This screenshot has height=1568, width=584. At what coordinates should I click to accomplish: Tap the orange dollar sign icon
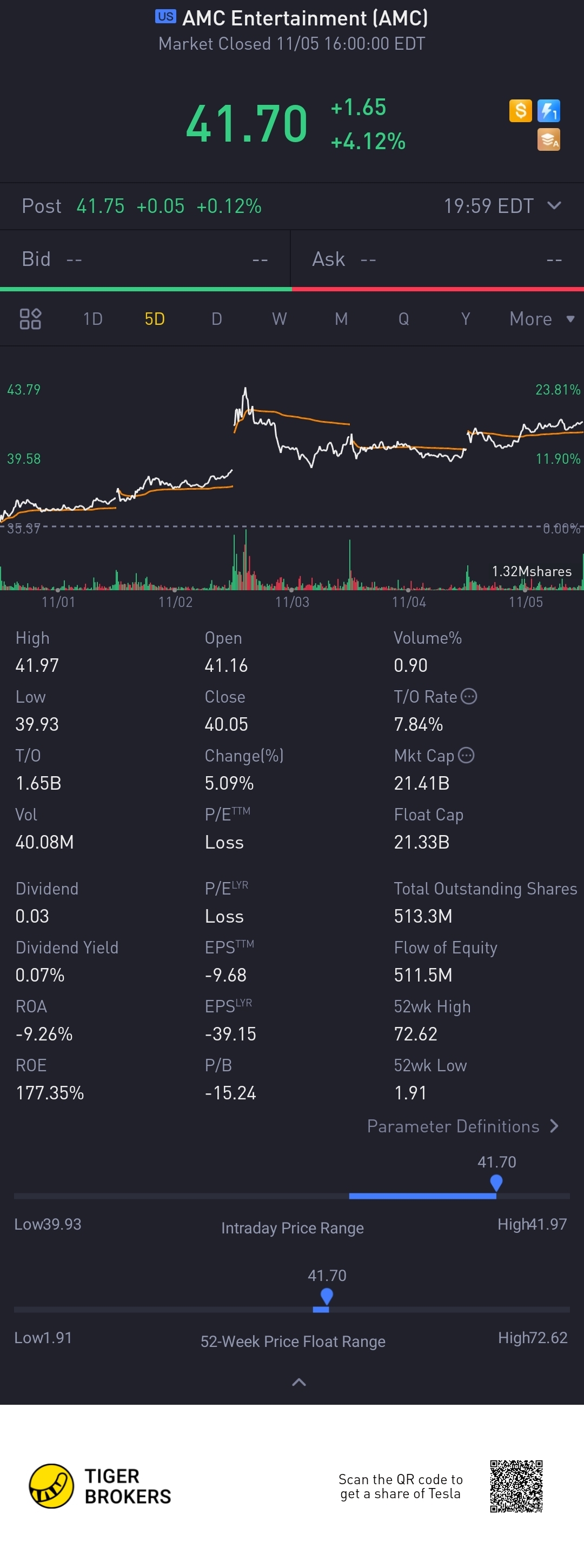[x=520, y=111]
